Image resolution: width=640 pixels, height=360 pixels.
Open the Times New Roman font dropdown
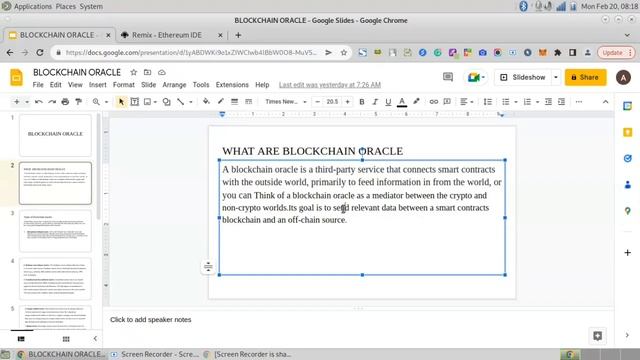pos(285,102)
